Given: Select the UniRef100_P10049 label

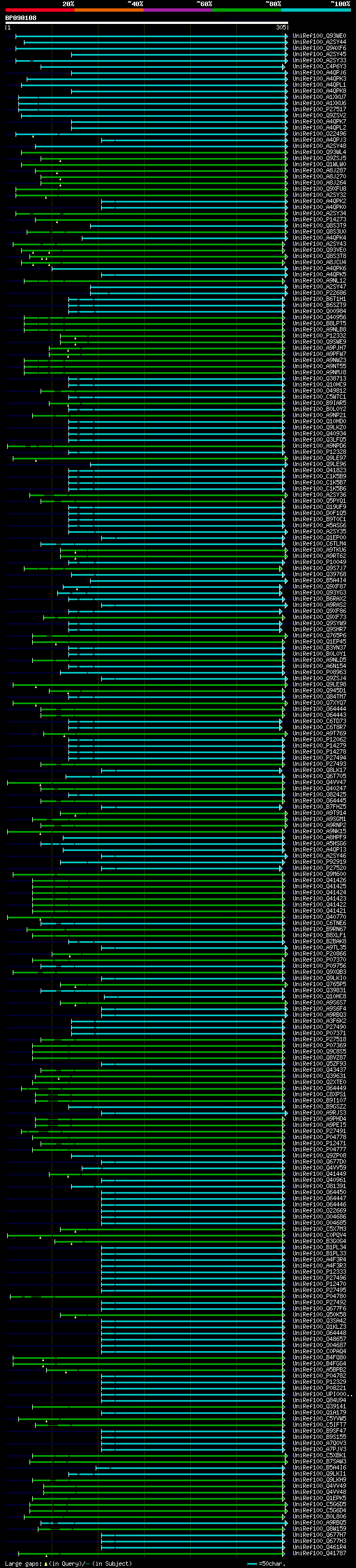Looking at the screenshot, I should click(319, 562).
